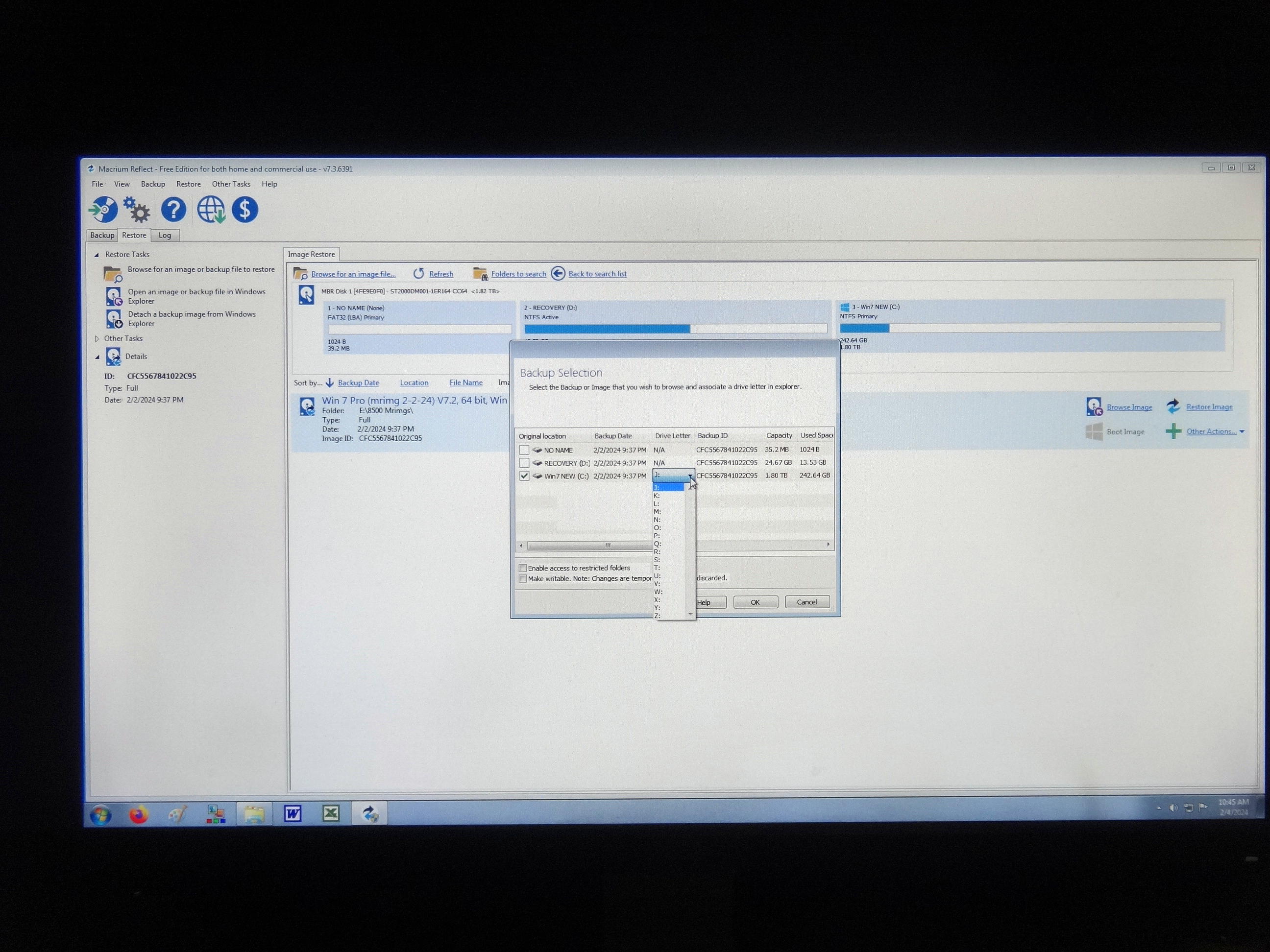Click OK in Backup Selection dialog

(x=756, y=602)
